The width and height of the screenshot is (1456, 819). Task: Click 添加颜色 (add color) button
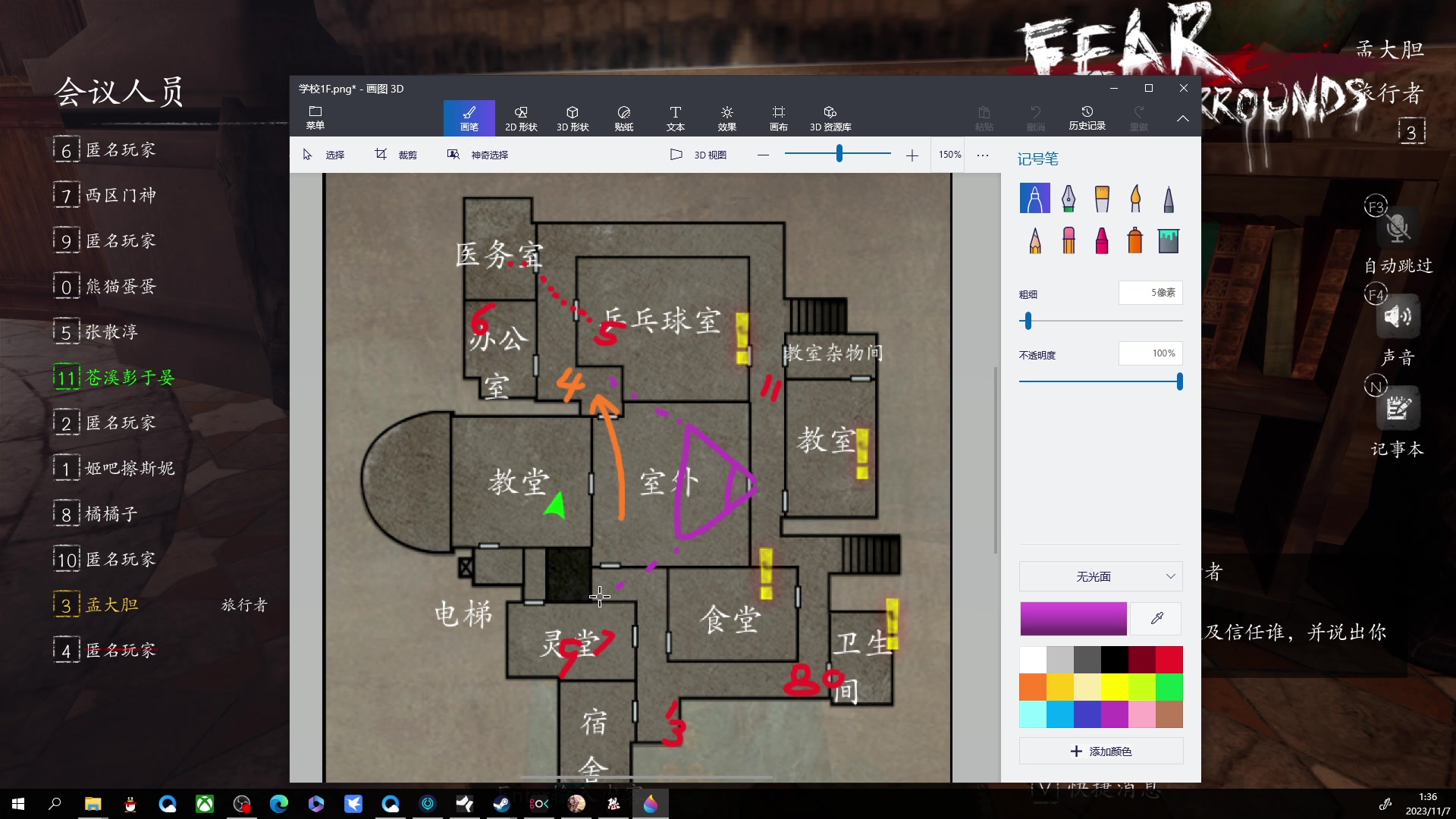(x=1101, y=751)
